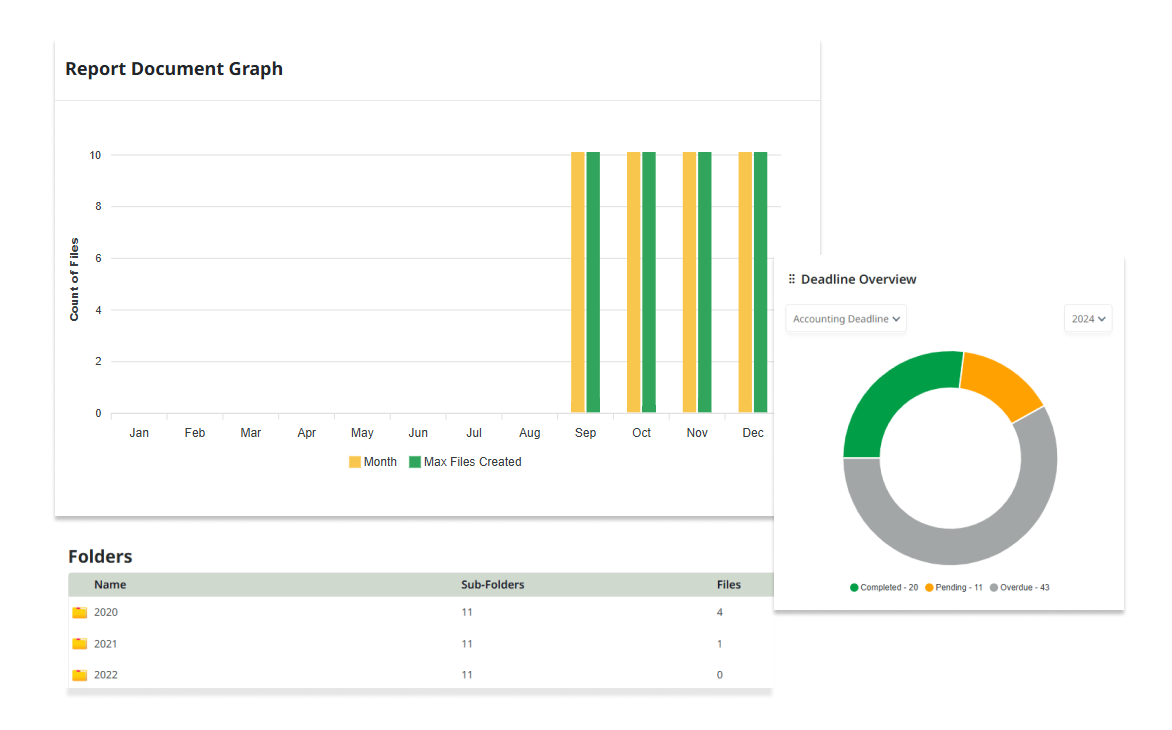Click the yellow September bar
This screenshot has height=730, width=1172.
coord(578,282)
